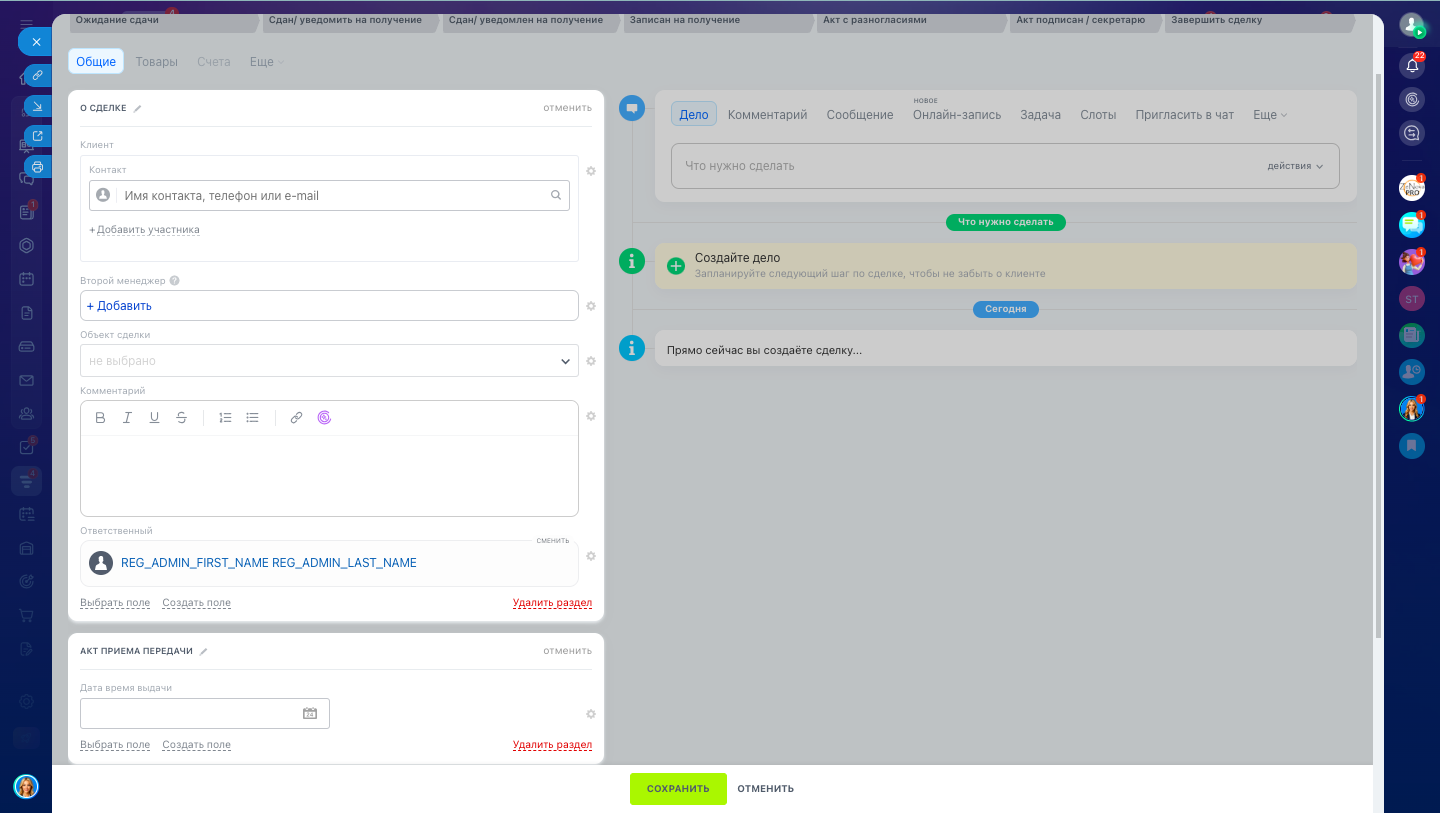Edit the О сделке section title pencil
Screen dimensions: 1440x813
click(x=138, y=108)
